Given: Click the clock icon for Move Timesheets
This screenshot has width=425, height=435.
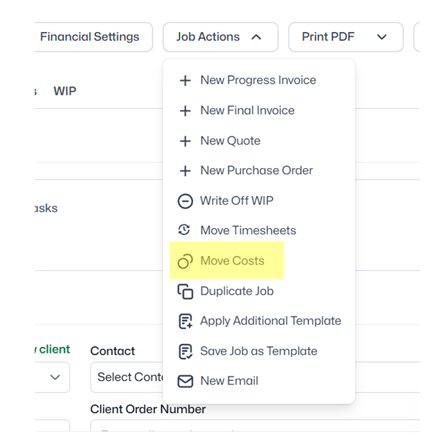Looking at the screenshot, I should 184,230.
